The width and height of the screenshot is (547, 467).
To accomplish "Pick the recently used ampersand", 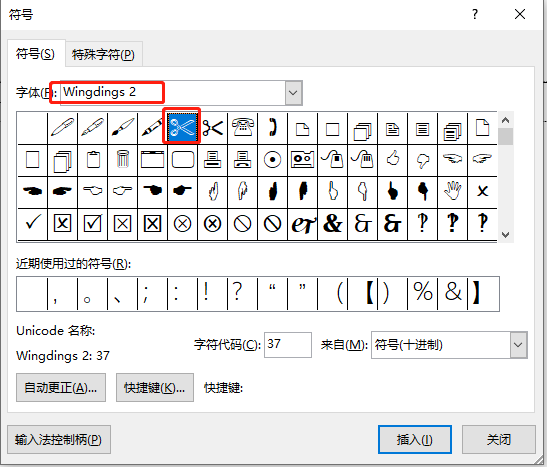I will pyautogui.click(x=452, y=294).
